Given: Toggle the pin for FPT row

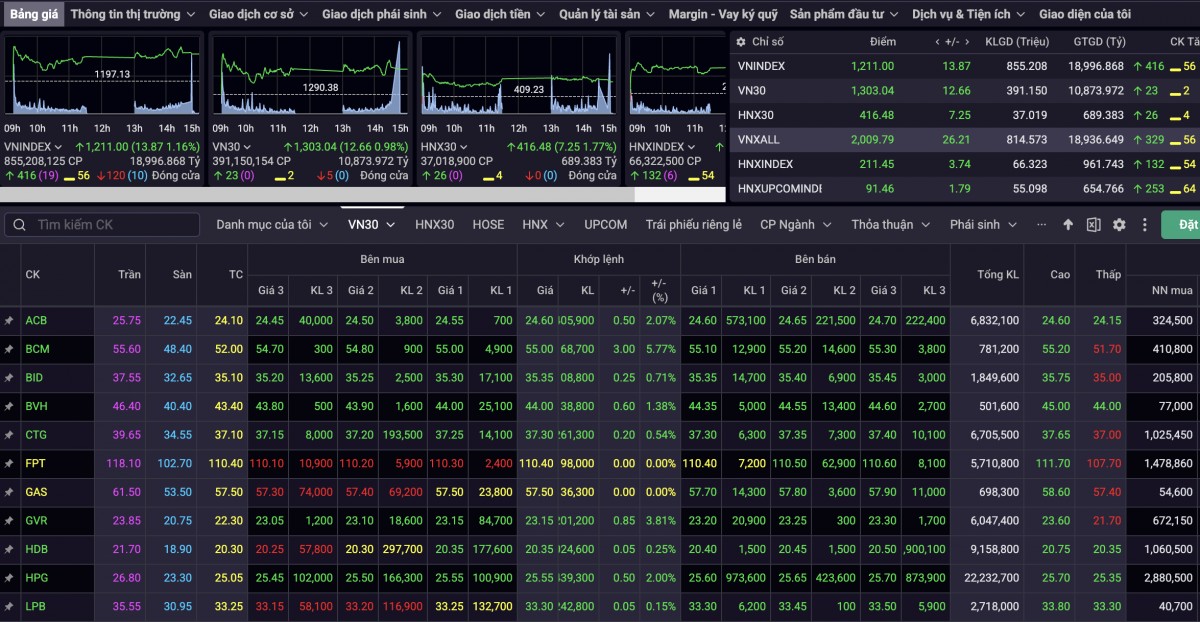Looking at the screenshot, I should pyautogui.click(x=9, y=464).
